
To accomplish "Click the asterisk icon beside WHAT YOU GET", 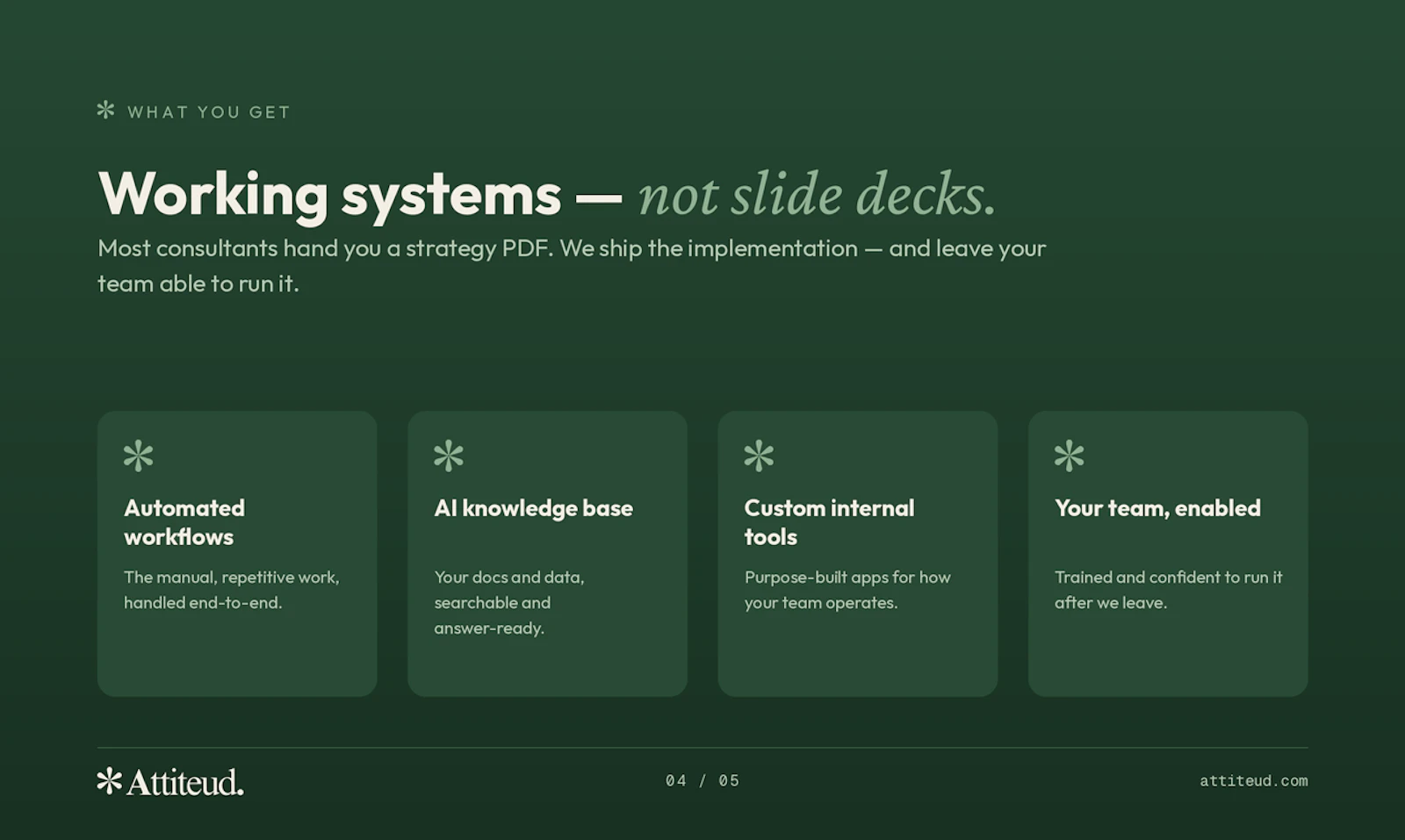I will (105, 110).
